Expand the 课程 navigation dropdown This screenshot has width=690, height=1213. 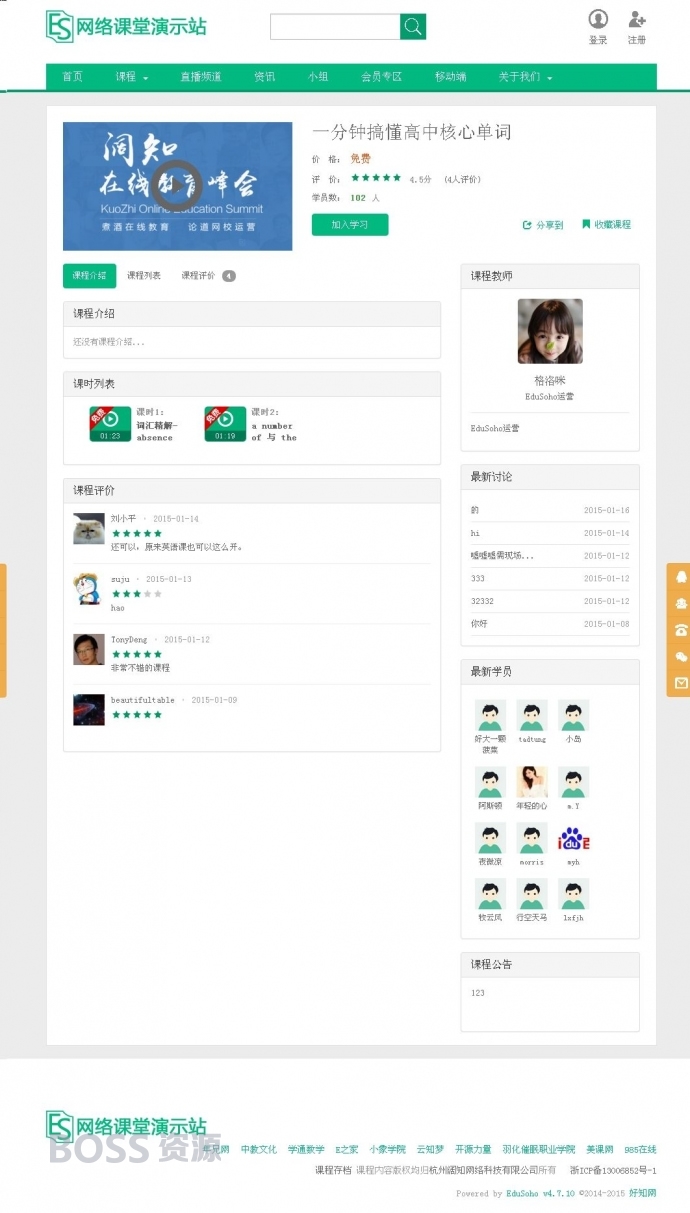[132, 77]
